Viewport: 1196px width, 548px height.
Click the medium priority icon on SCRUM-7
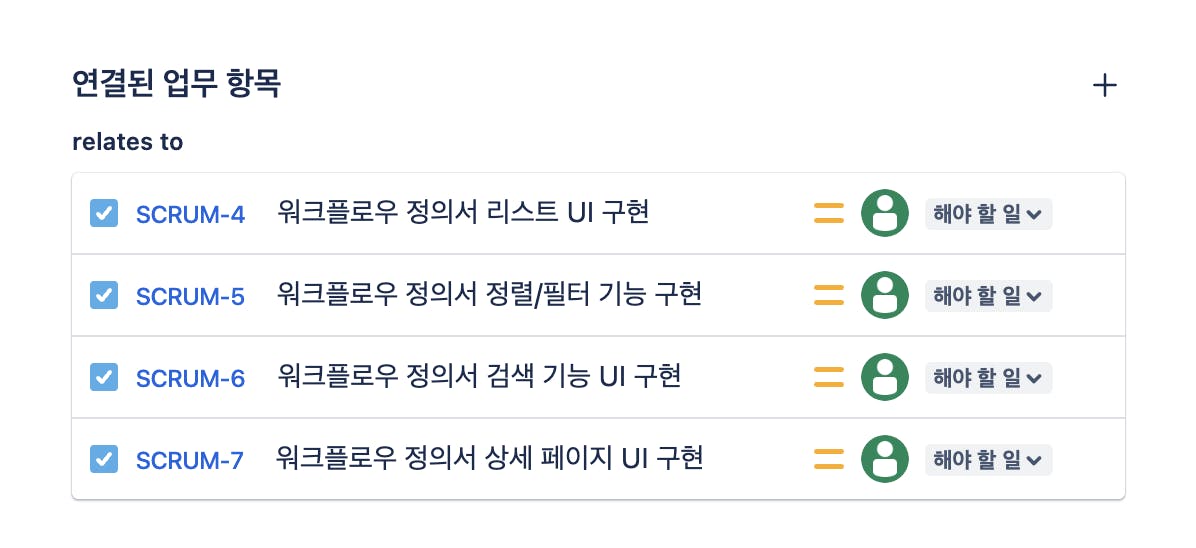[x=829, y=459]
